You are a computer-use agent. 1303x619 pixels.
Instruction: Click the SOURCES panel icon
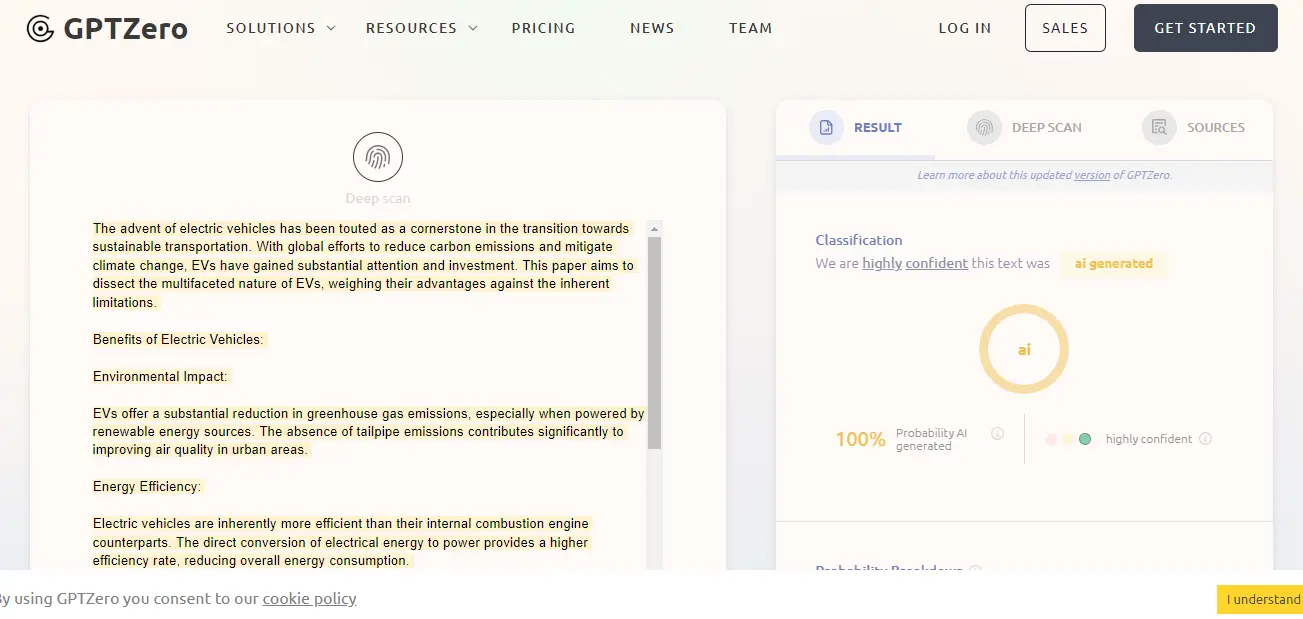(1158, 128)
